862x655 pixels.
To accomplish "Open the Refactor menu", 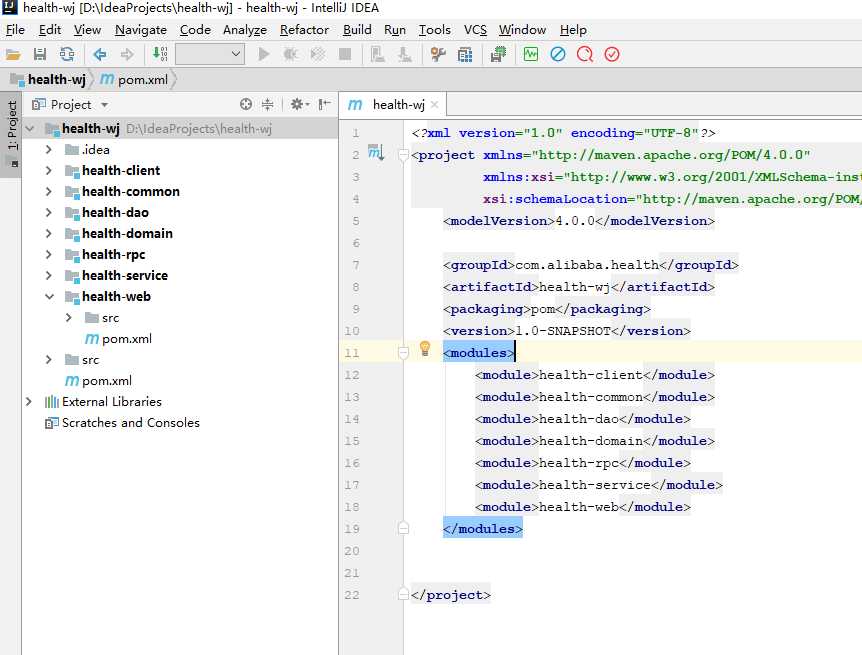I will pos(304,30).
